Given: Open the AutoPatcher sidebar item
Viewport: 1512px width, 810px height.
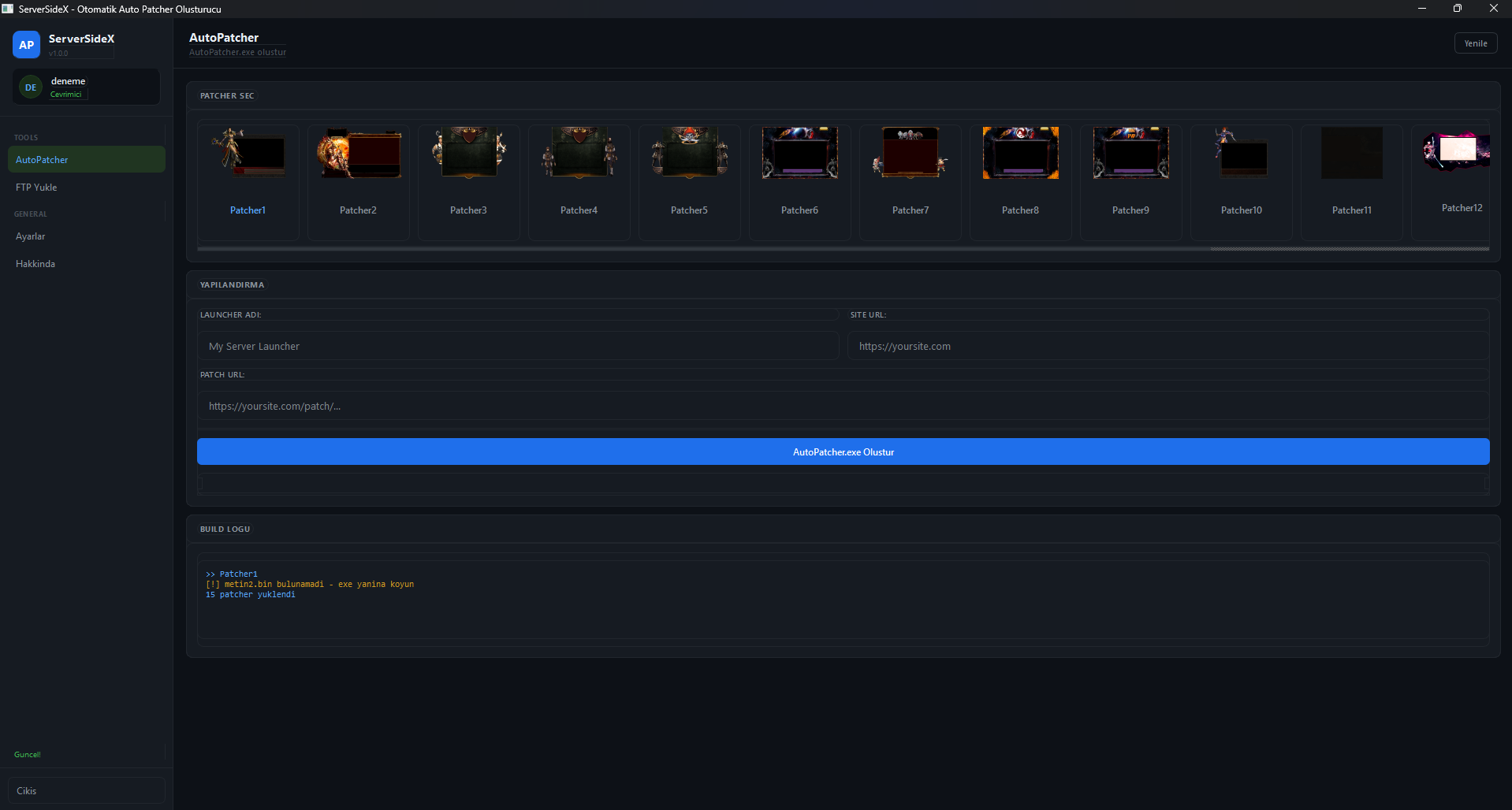Looking at the screenshot, I should [87, 159].
